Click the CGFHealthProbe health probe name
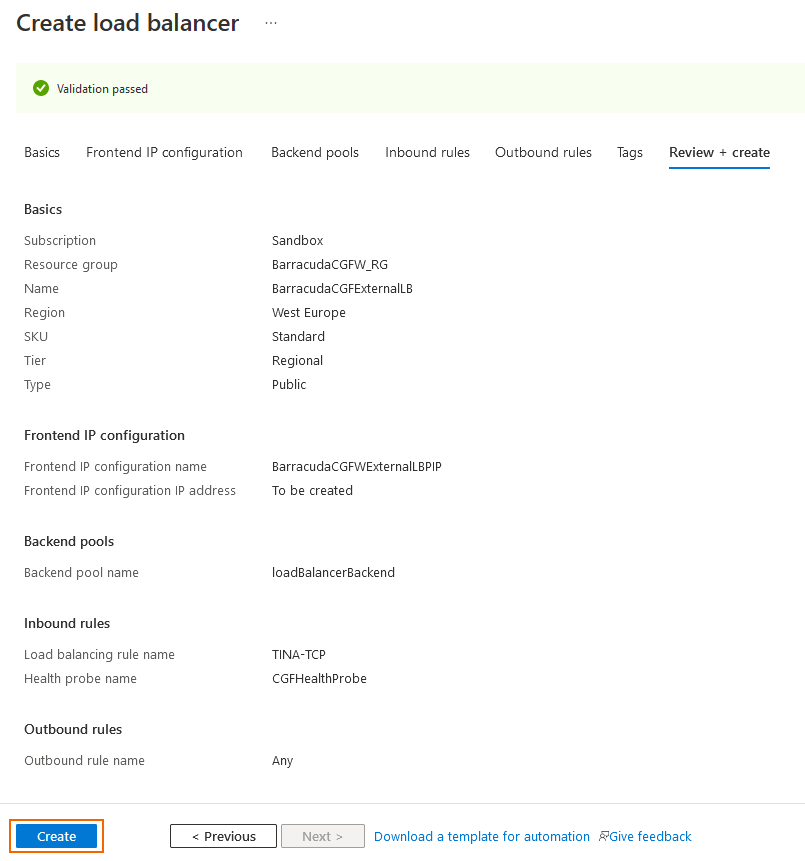Viewport: 805px width, 861px height. 319,678
